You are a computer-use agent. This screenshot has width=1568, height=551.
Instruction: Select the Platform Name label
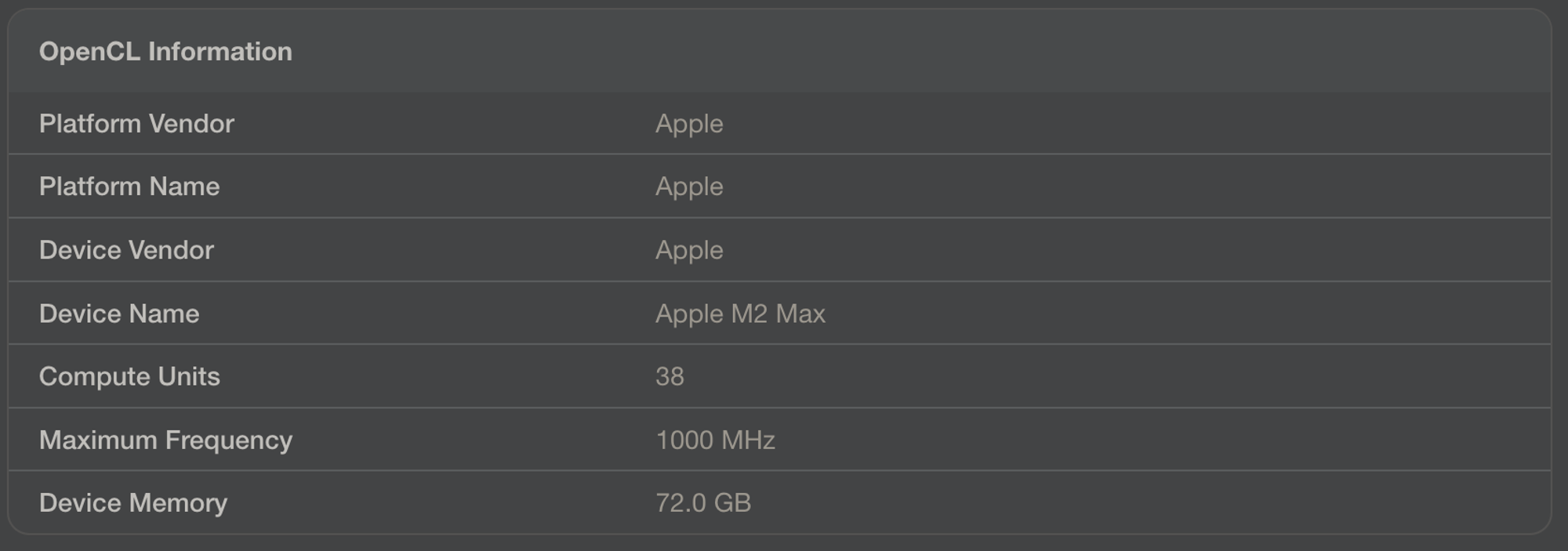[x=129, y=187]
